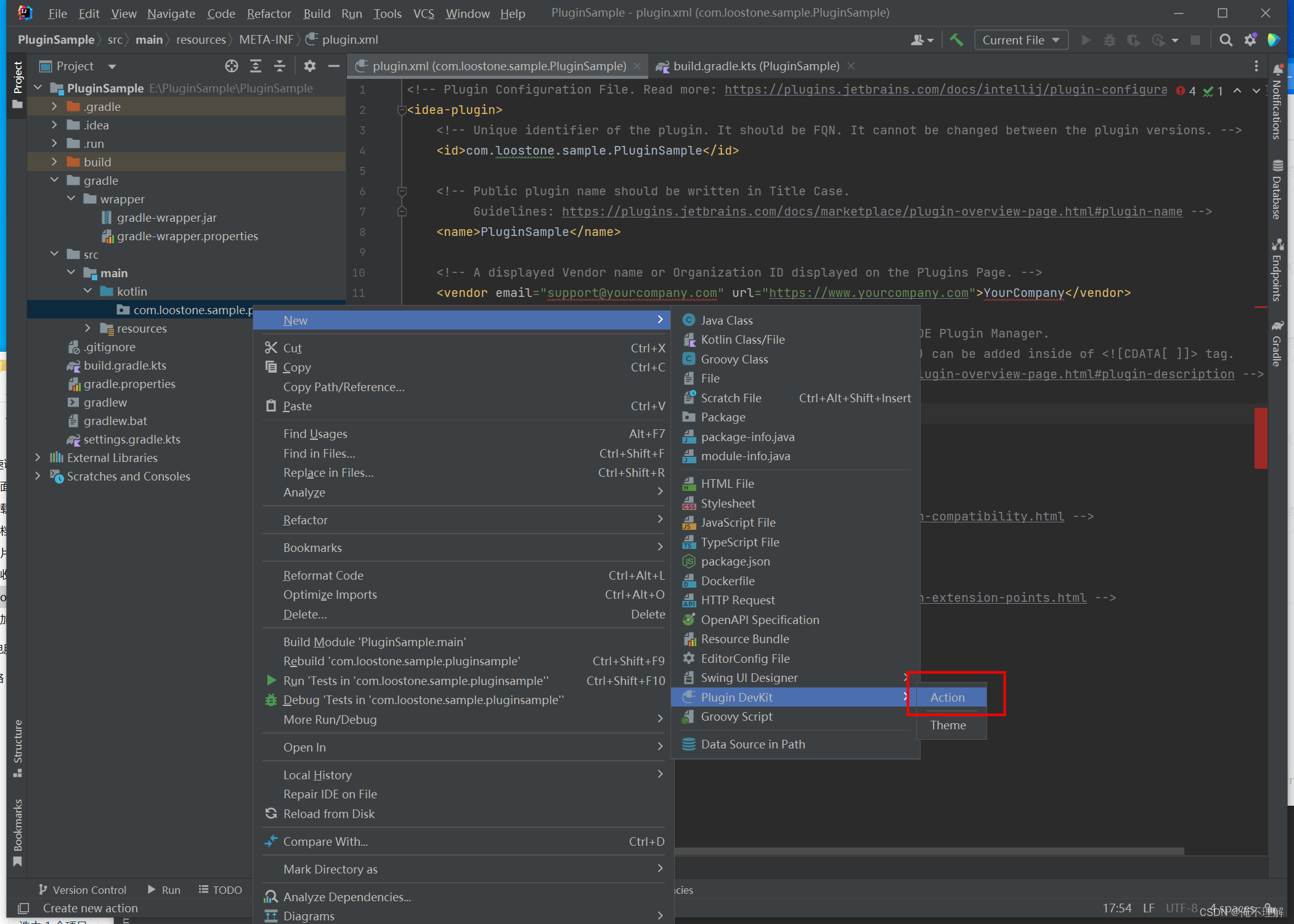Viewport: 1294px width, 924px height.
Task: Click the plugin-configuration docs link on line 1
Action: click(946, 89)
